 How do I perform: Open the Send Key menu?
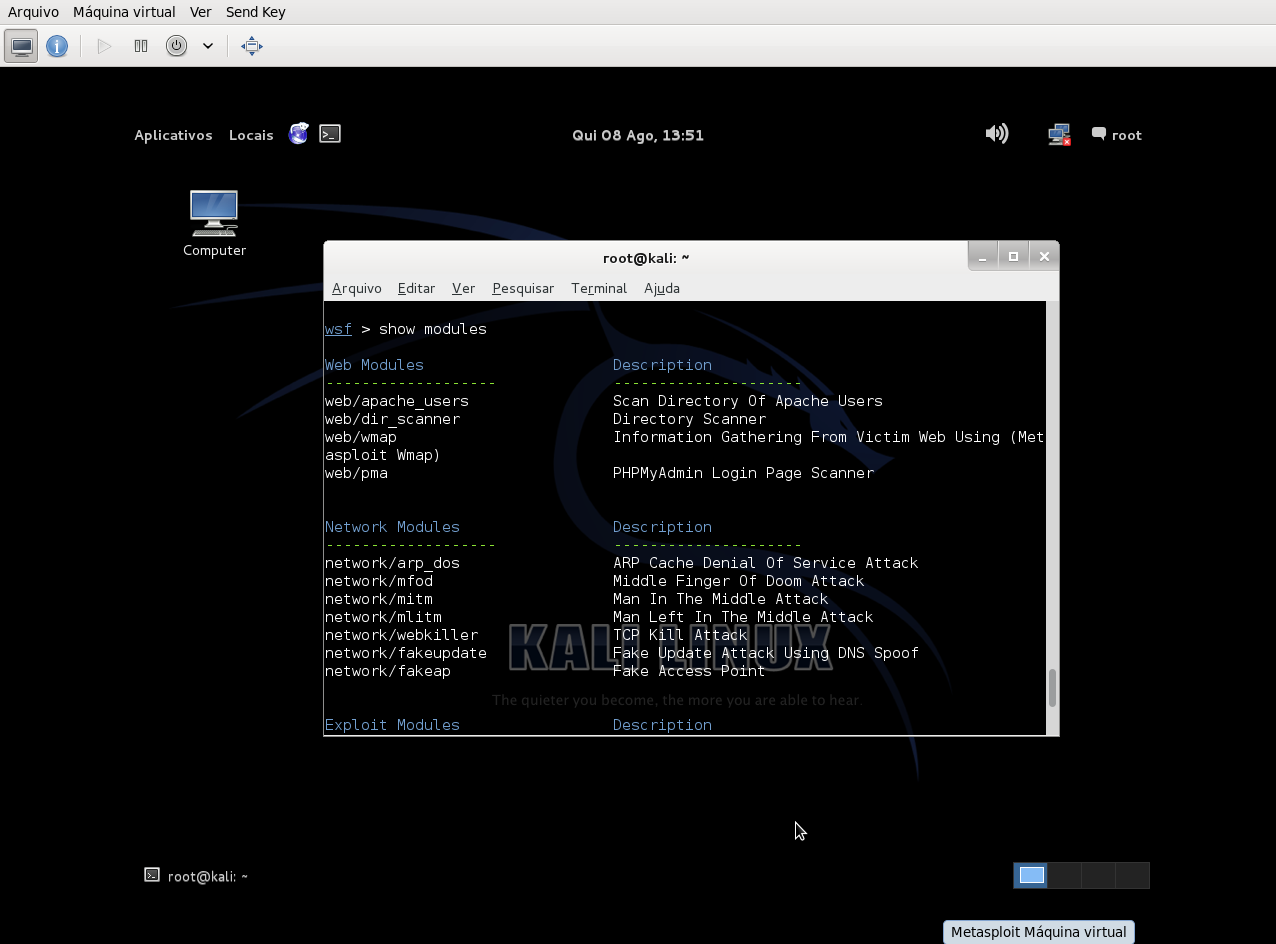256,12
